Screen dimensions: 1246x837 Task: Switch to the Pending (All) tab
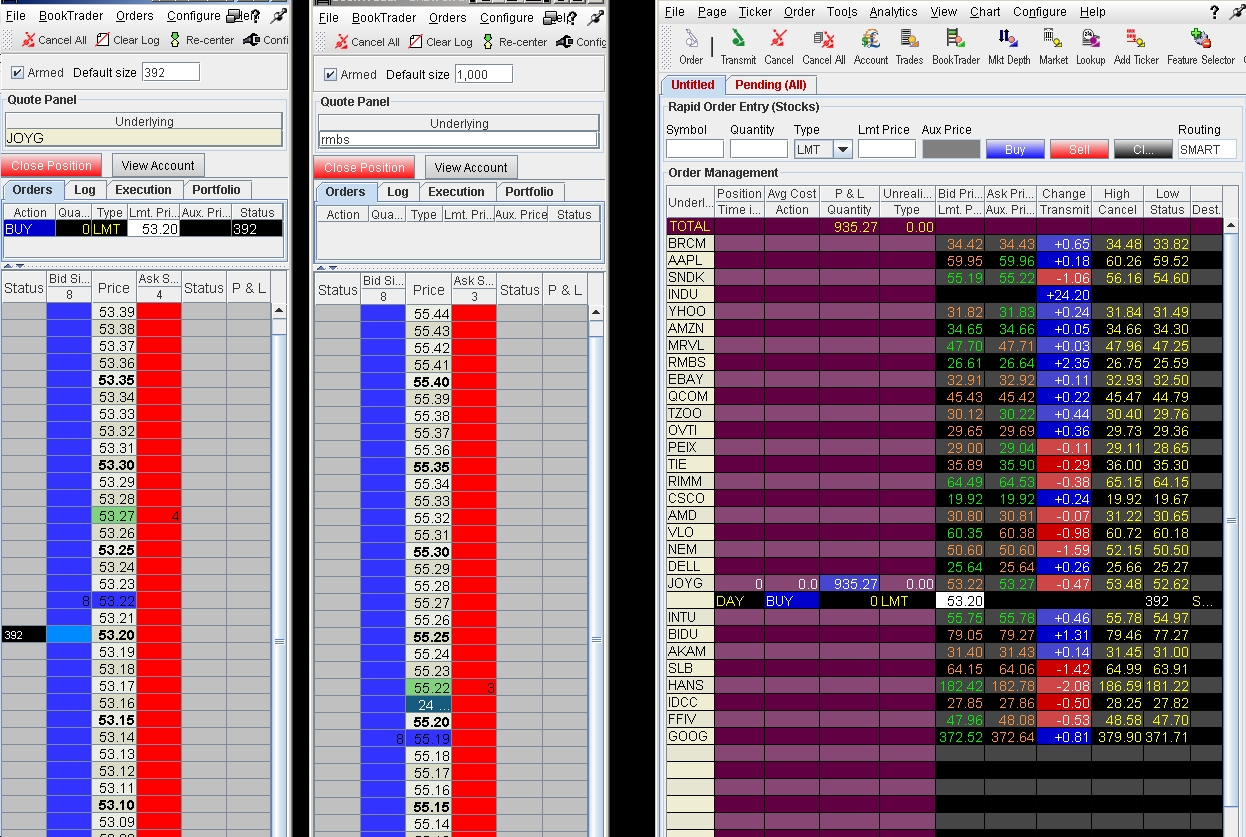(x=770, y=85)
